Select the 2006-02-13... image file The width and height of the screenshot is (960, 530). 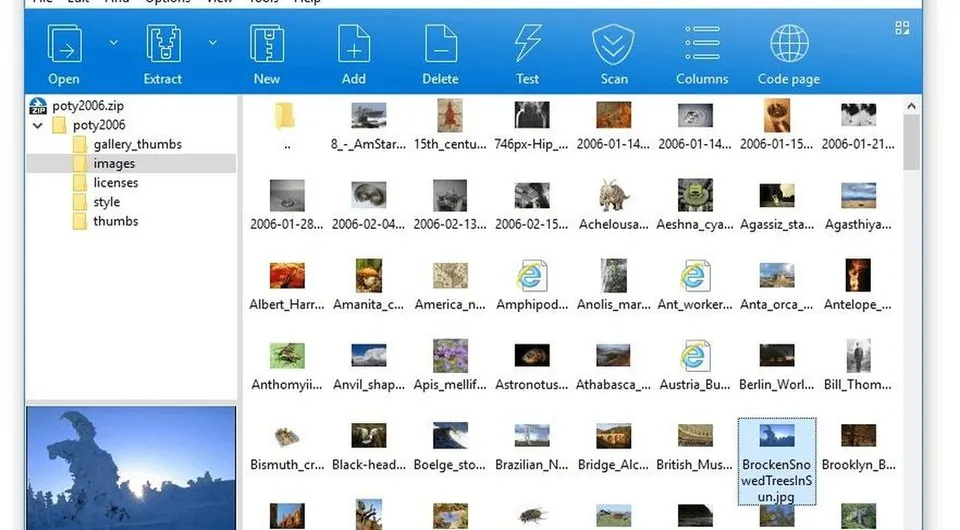tap(450, 206)
